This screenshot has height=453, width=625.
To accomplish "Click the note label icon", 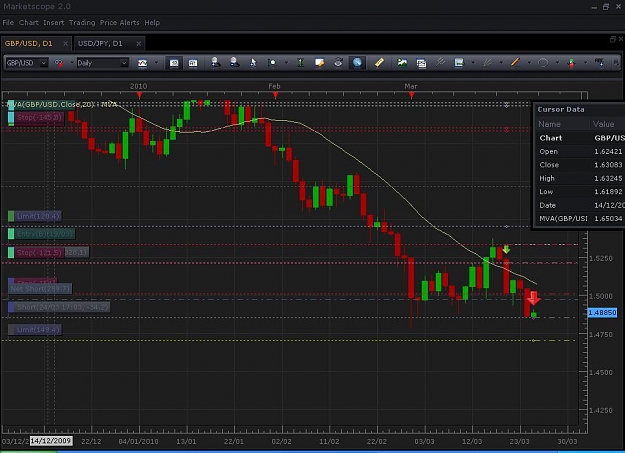I will [x=319, y=63].
